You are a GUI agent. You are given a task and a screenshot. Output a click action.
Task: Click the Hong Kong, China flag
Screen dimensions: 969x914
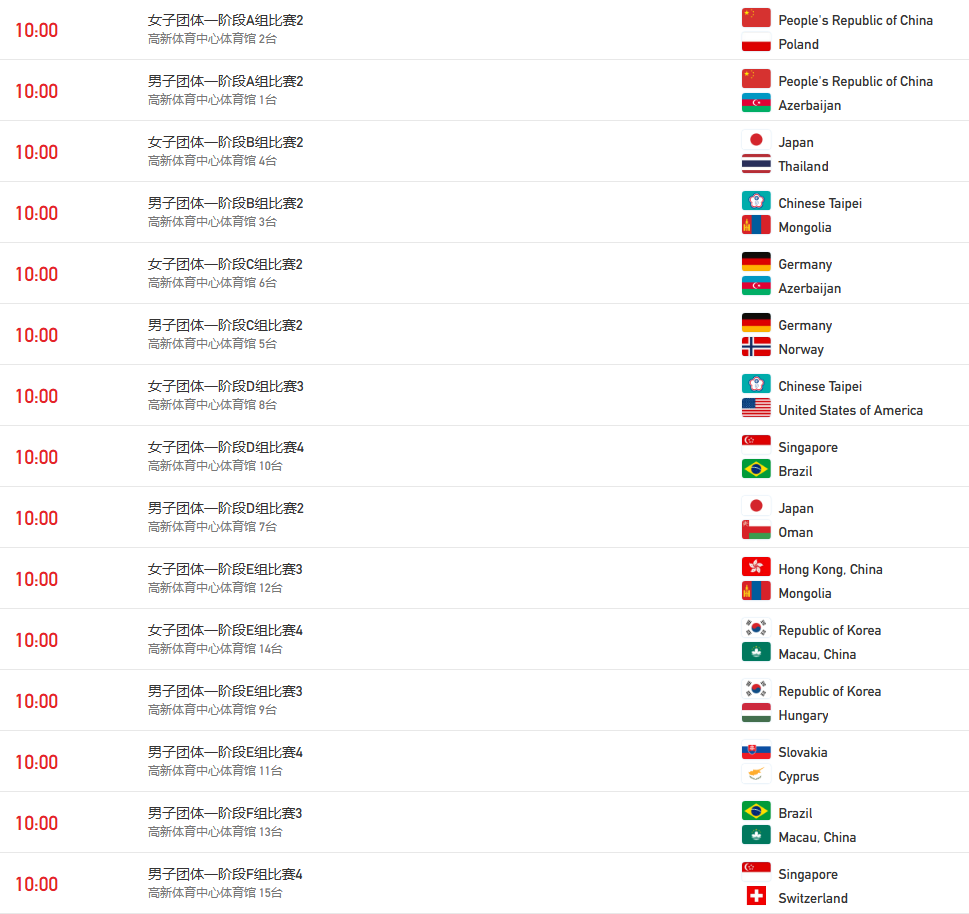click(756, 568)
